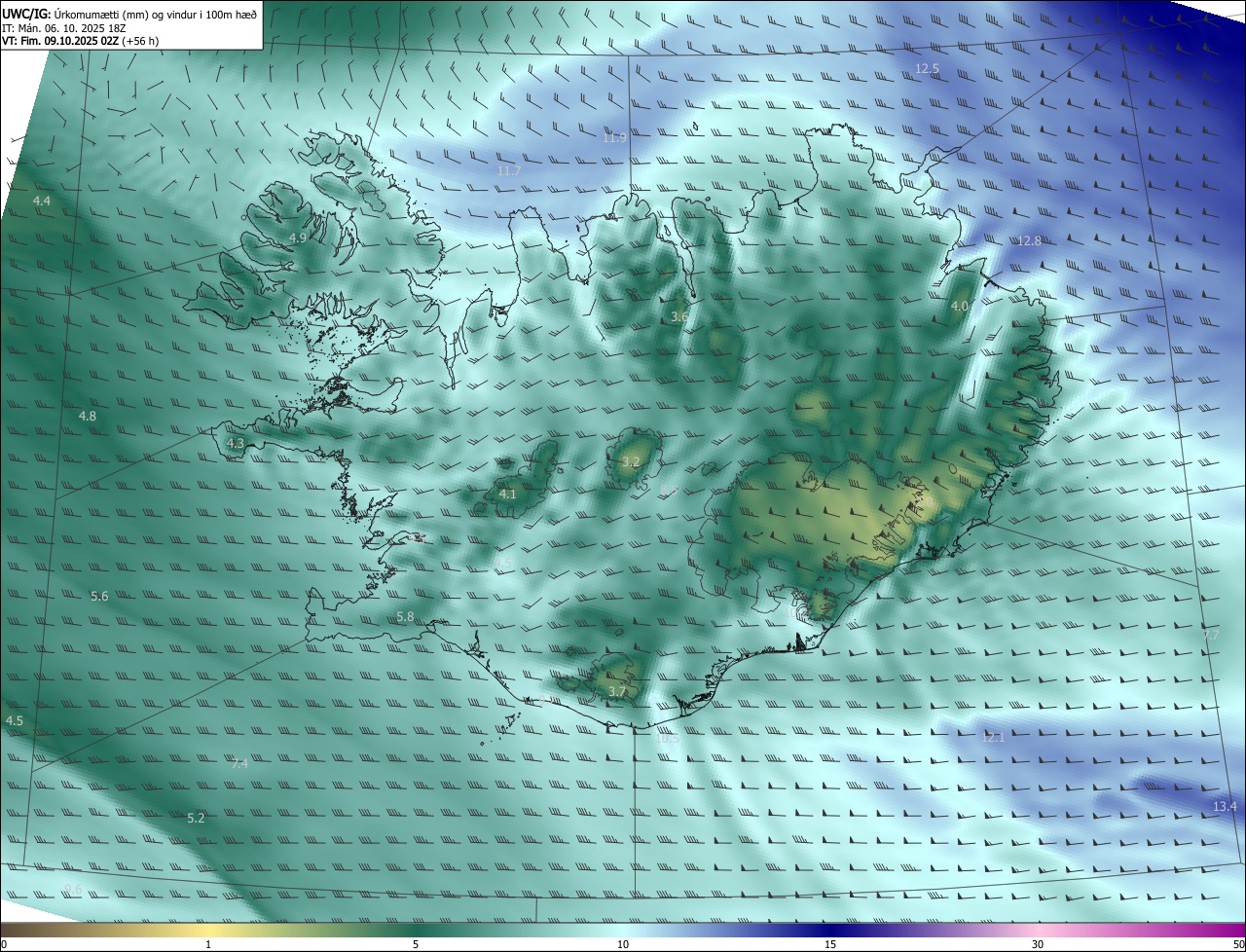This screenshot has width=1246, height=952.
Task: Click the 12.1 value label on the map
Action: [992, 738]
